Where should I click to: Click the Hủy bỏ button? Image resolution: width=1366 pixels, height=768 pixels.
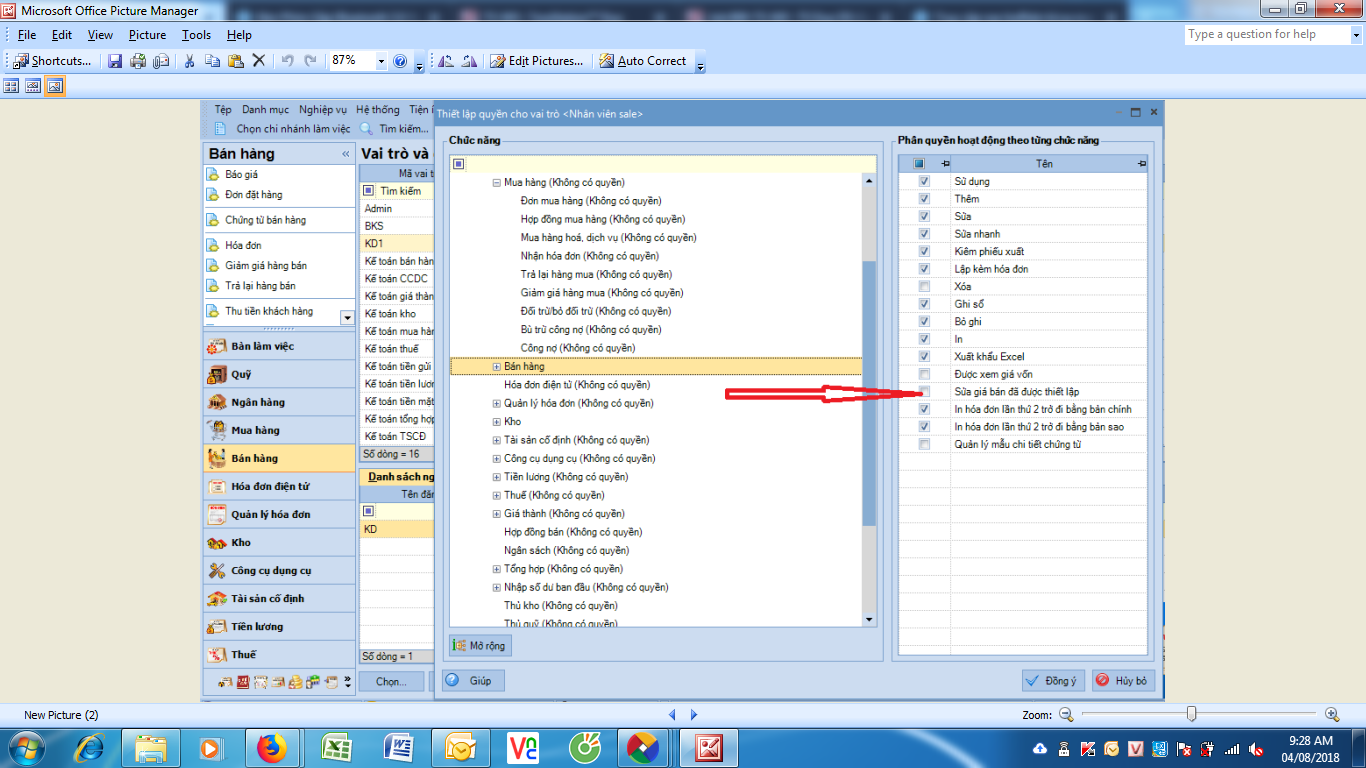[1123, 681]
